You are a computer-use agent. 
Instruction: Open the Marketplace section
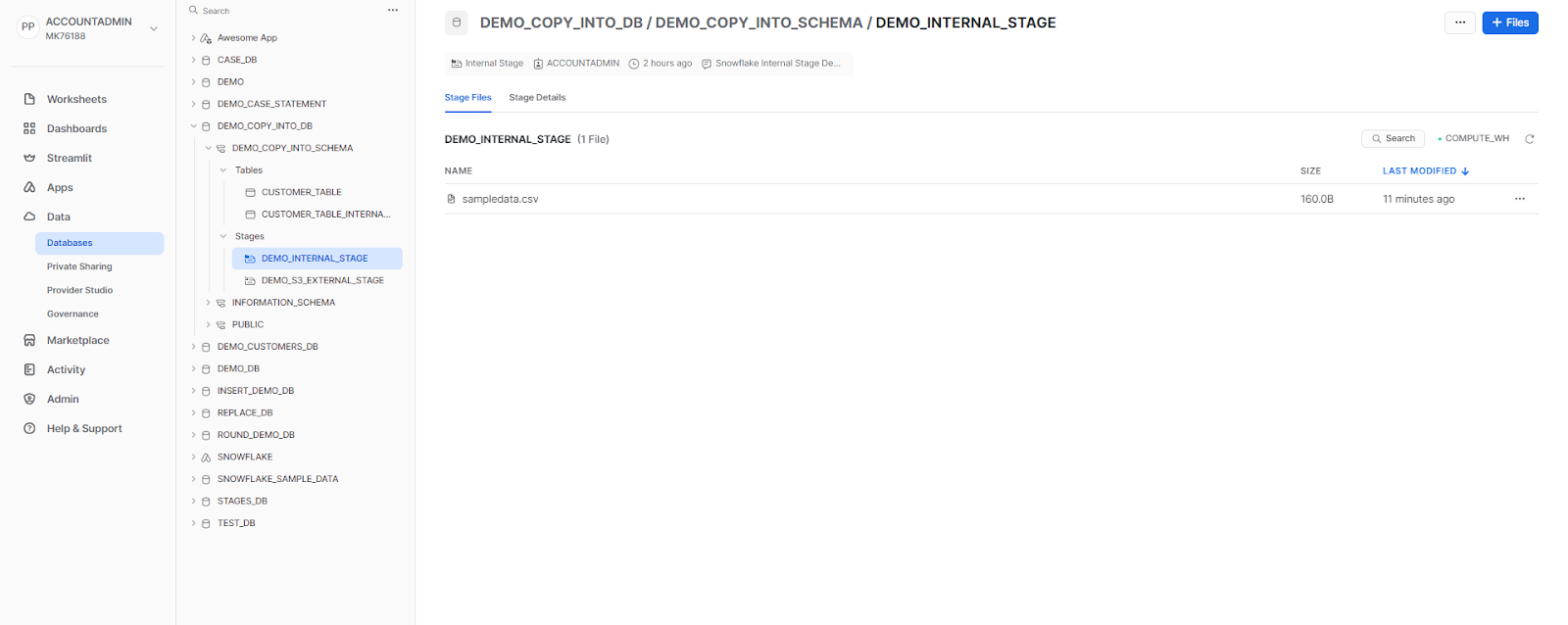pyautogui.click(x=29, y=340)
